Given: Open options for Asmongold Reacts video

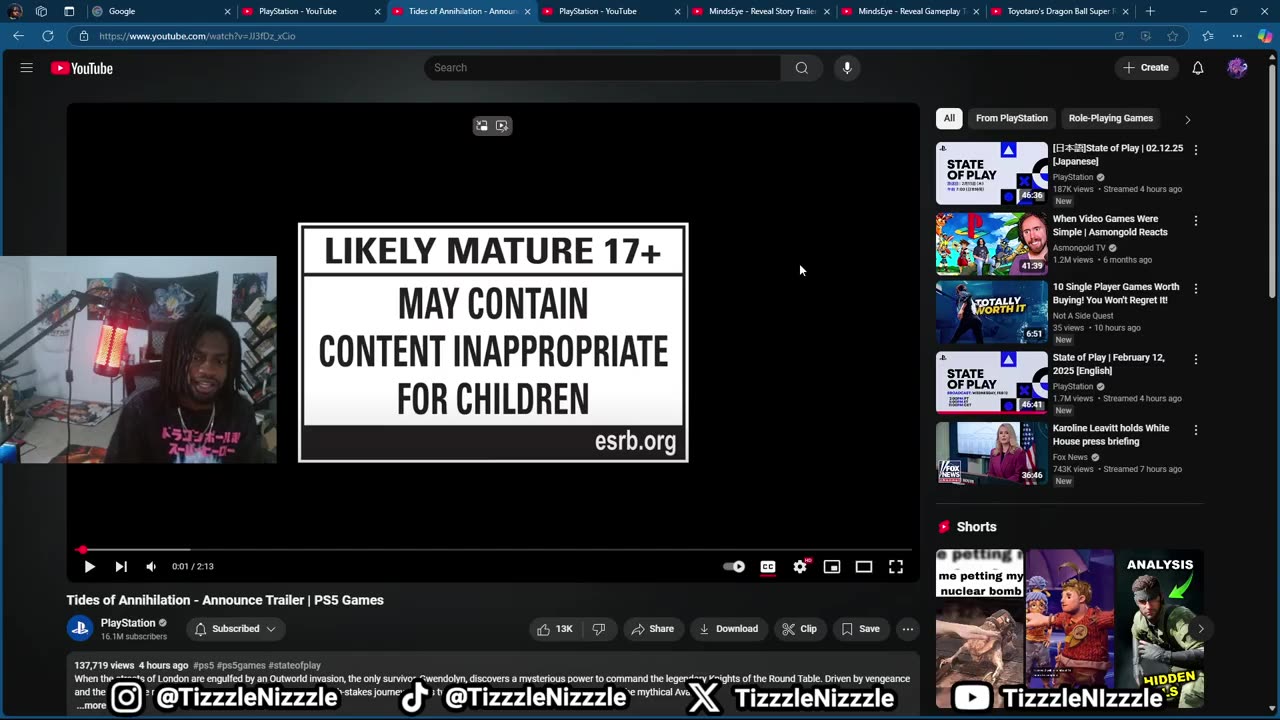Looking at the screenshot, I should click(1195, 220).
